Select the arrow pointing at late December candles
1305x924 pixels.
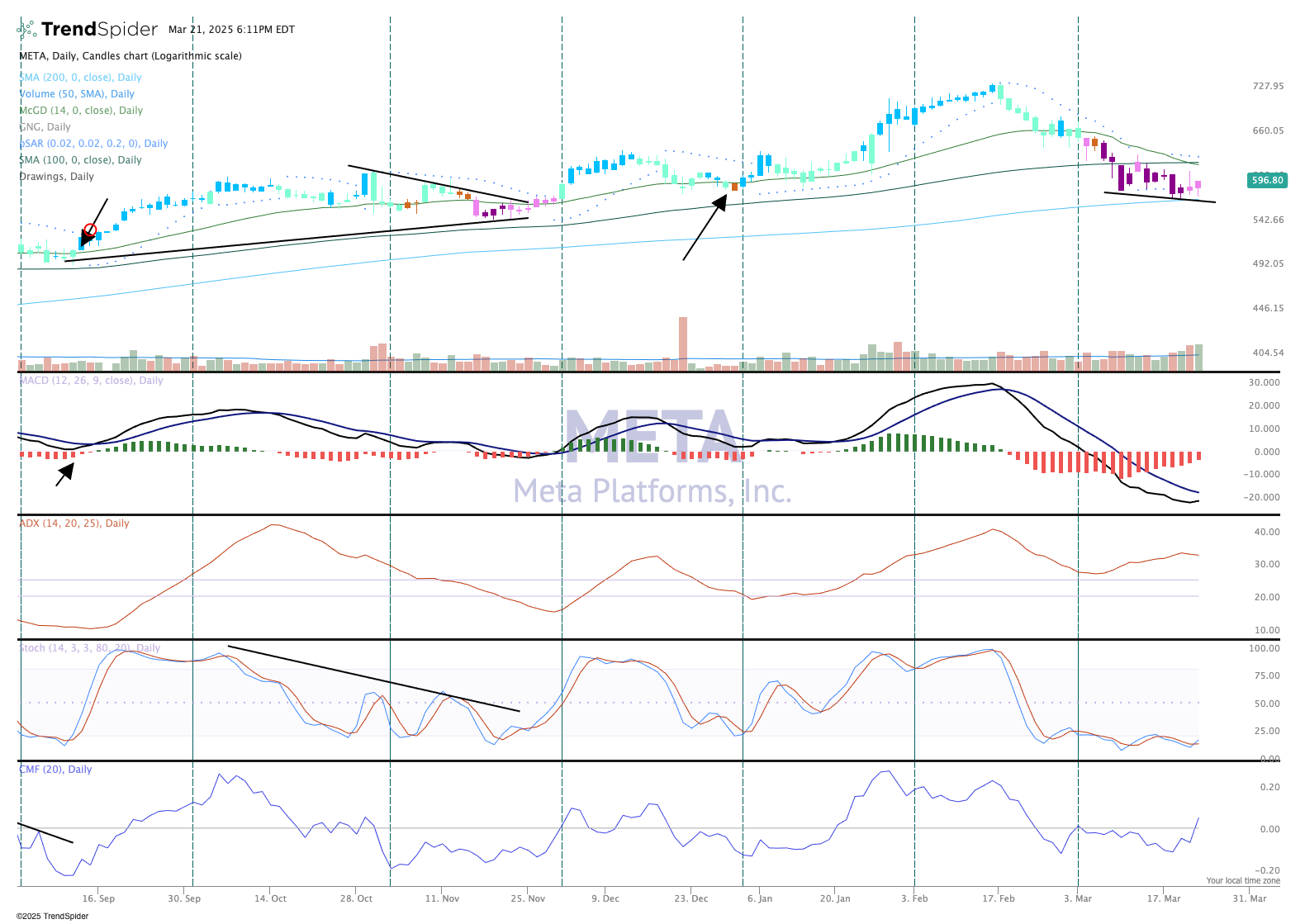(704, 228)
